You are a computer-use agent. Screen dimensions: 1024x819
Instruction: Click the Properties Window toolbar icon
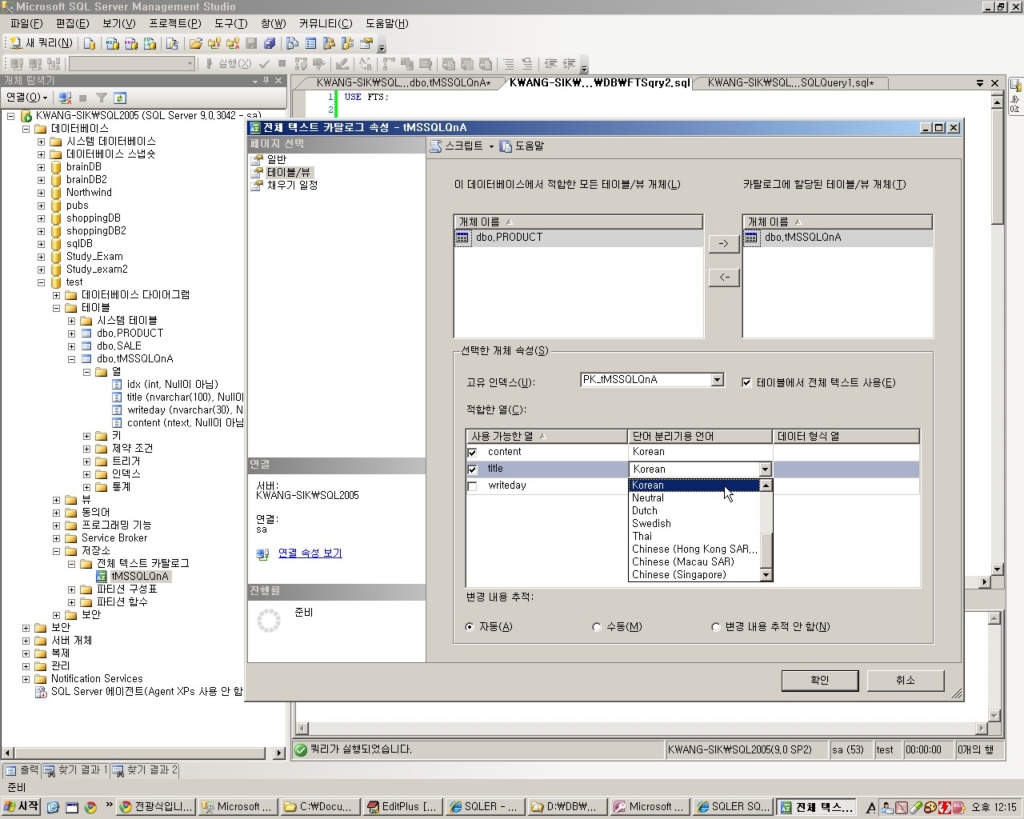(x=366, y=44)
